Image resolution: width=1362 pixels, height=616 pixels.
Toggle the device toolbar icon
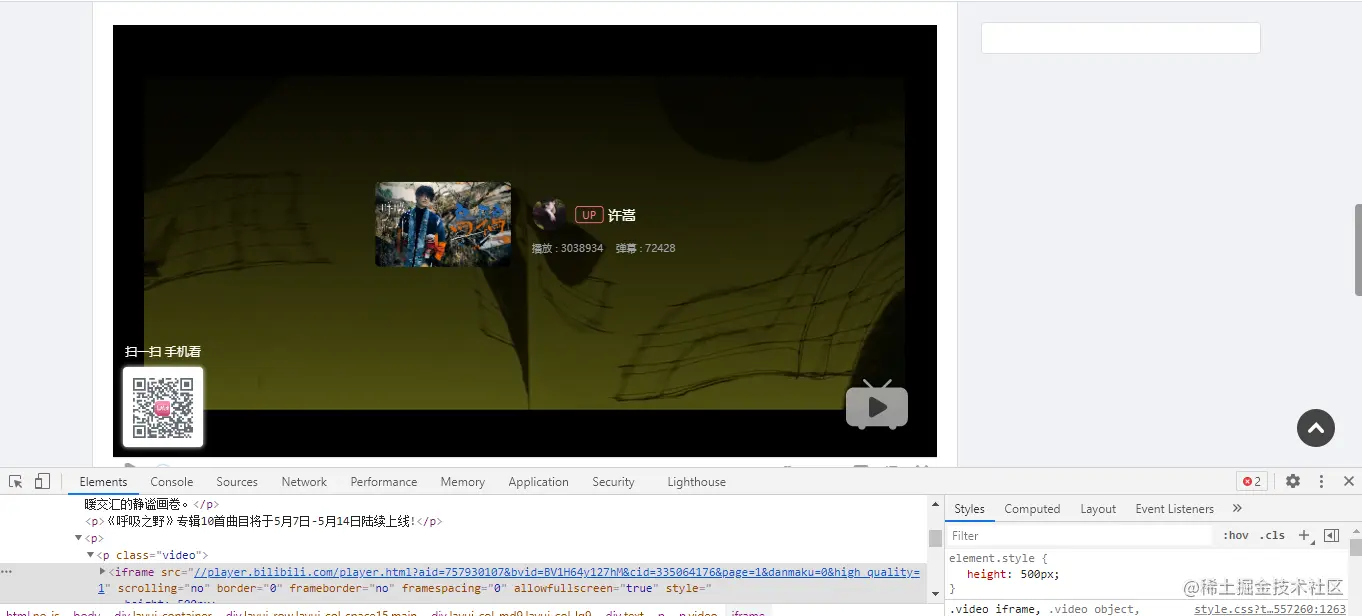point(42,481)
